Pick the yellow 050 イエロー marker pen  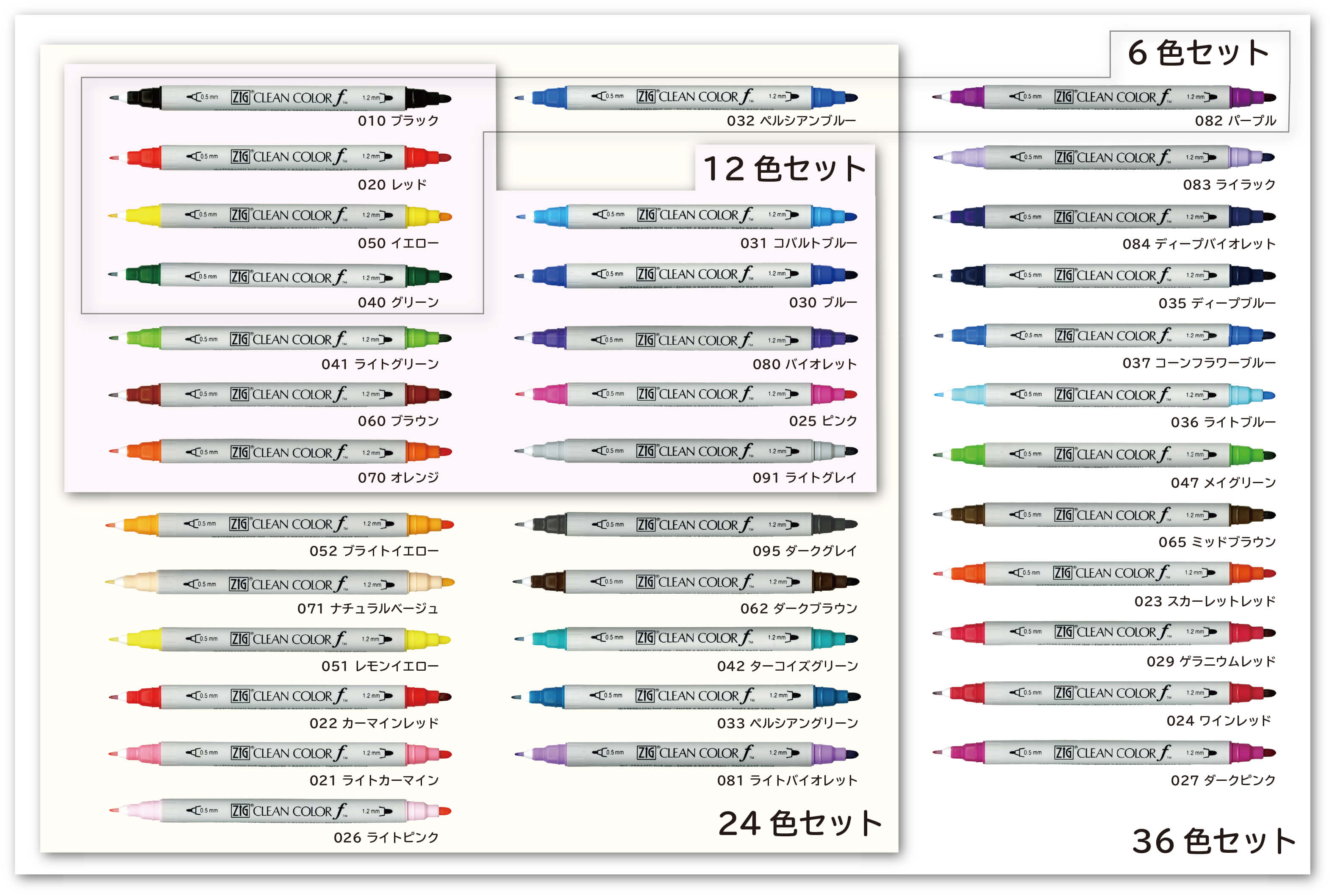tap(280, 216)
